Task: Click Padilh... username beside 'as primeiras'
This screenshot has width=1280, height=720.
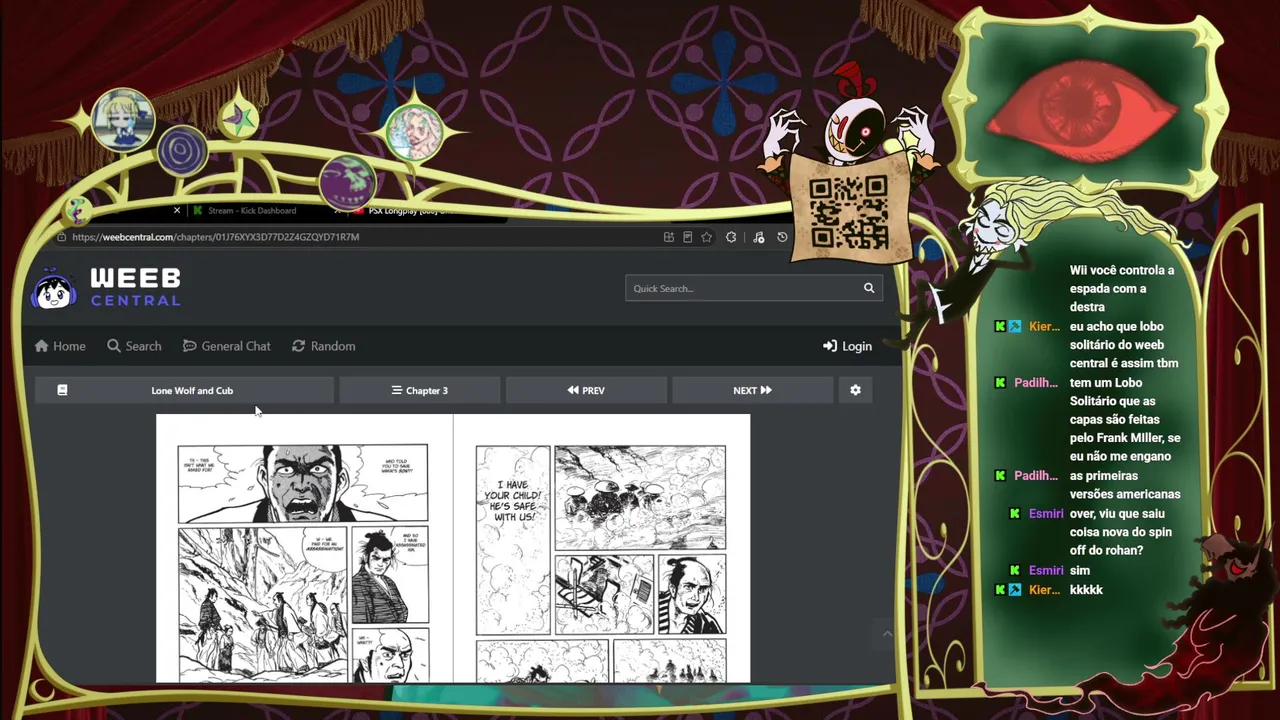Action: 1036,476
